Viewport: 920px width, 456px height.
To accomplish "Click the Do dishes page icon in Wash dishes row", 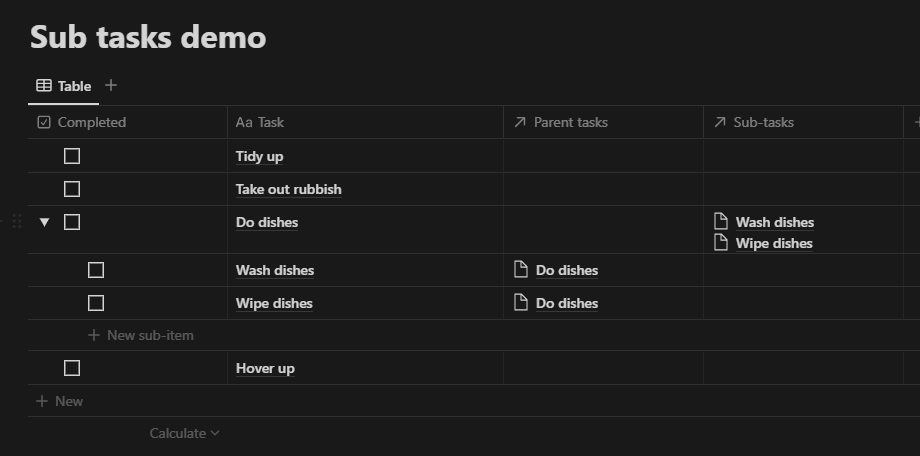I will [520, 269].
